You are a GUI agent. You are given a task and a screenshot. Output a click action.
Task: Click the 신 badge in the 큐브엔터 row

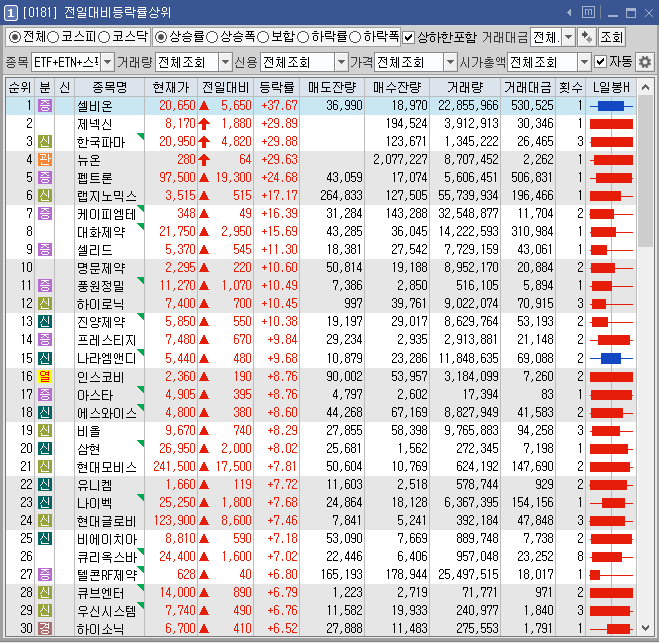pos(45,593)
